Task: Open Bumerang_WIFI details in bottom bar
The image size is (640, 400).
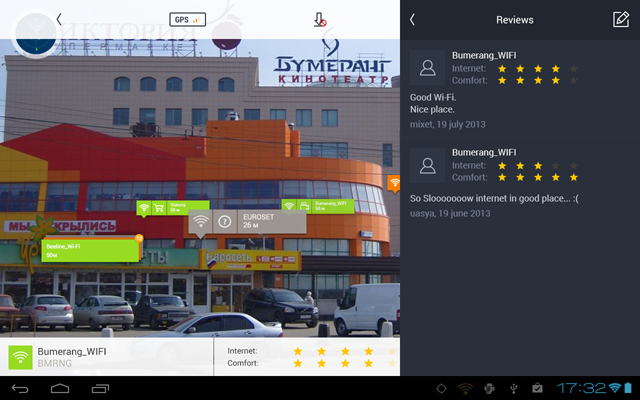Action: (107, 357)
